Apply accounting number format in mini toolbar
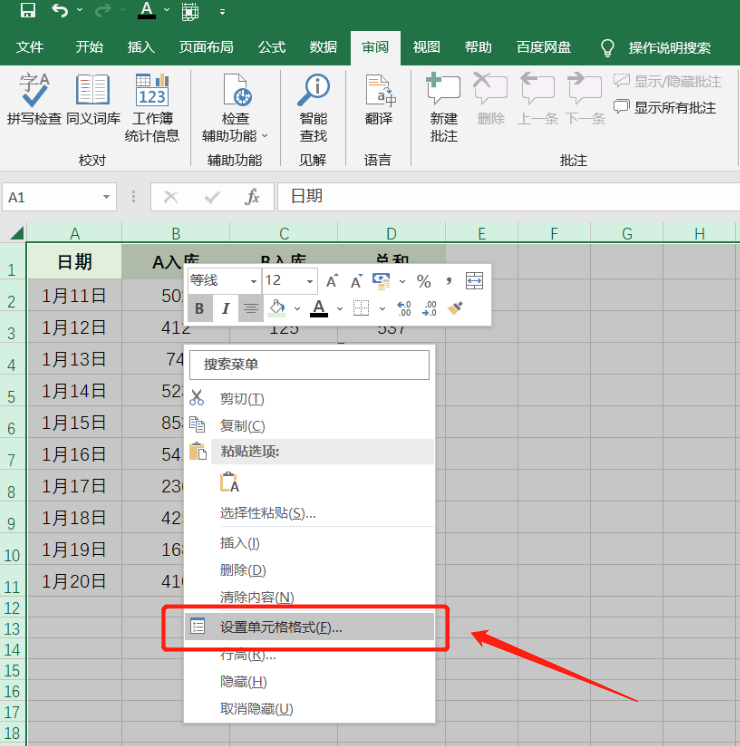 pyautogui.click(x=382, y=281)
